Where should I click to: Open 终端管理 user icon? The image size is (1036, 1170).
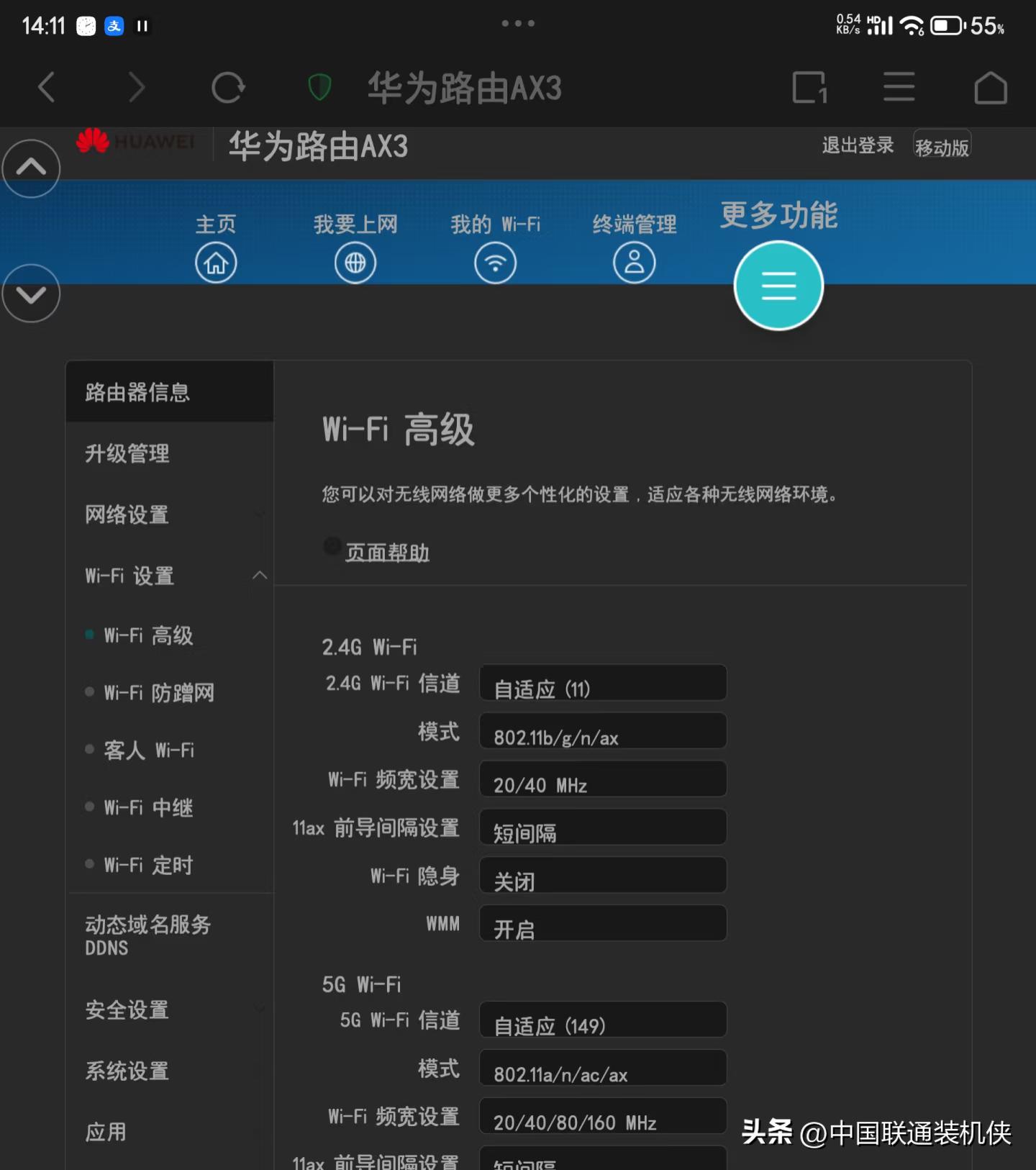[x=635, y=263]
